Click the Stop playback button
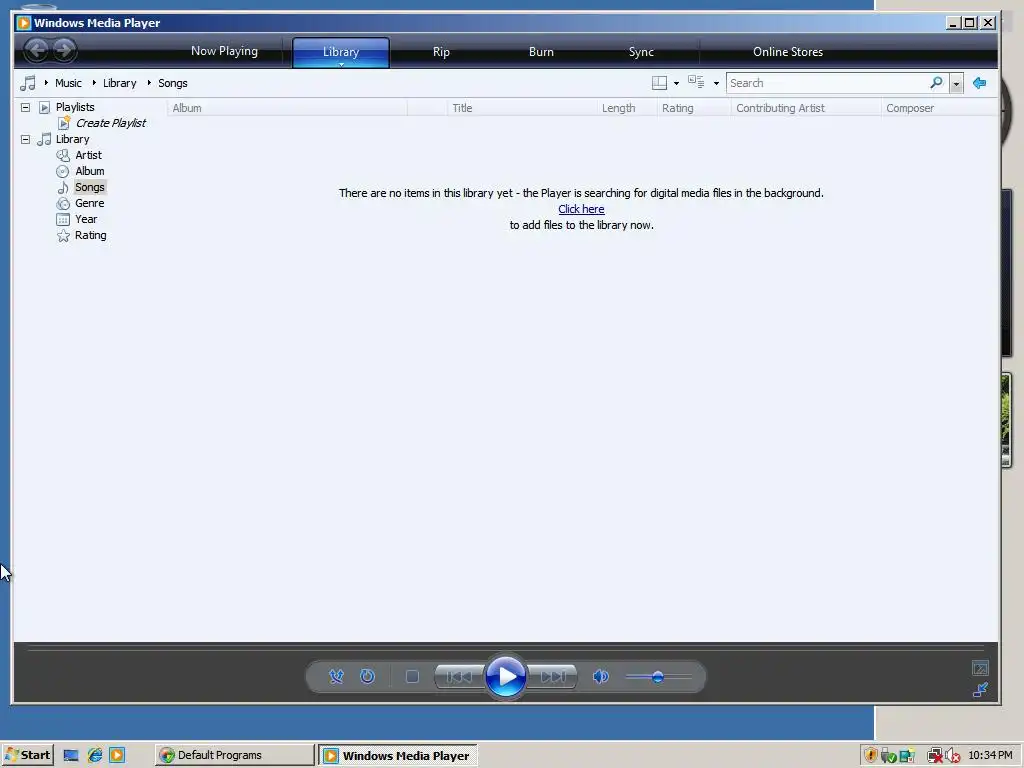This screenshot has height=768, width=1024. tap(412, 677)
